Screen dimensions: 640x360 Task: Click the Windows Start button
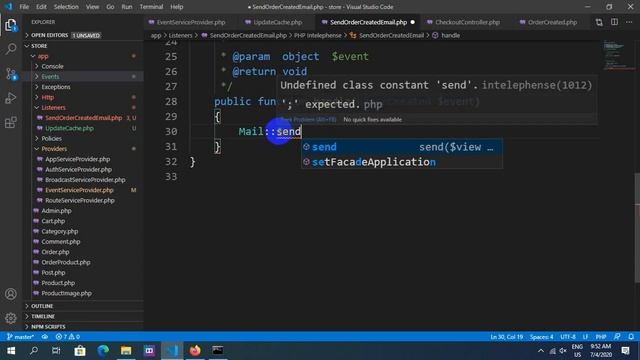click(11, 351)
